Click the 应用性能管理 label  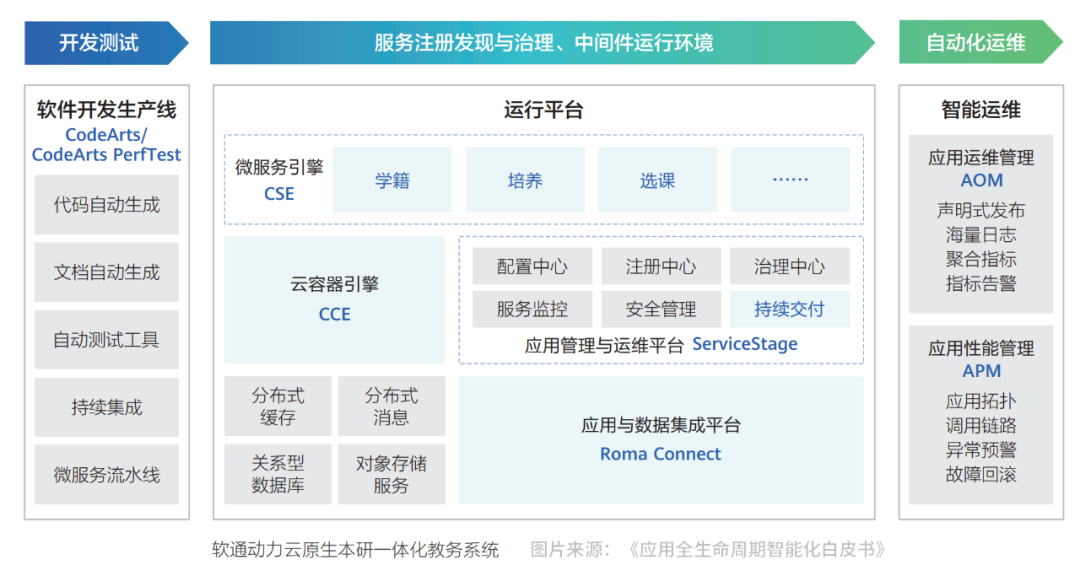point(981,348)
